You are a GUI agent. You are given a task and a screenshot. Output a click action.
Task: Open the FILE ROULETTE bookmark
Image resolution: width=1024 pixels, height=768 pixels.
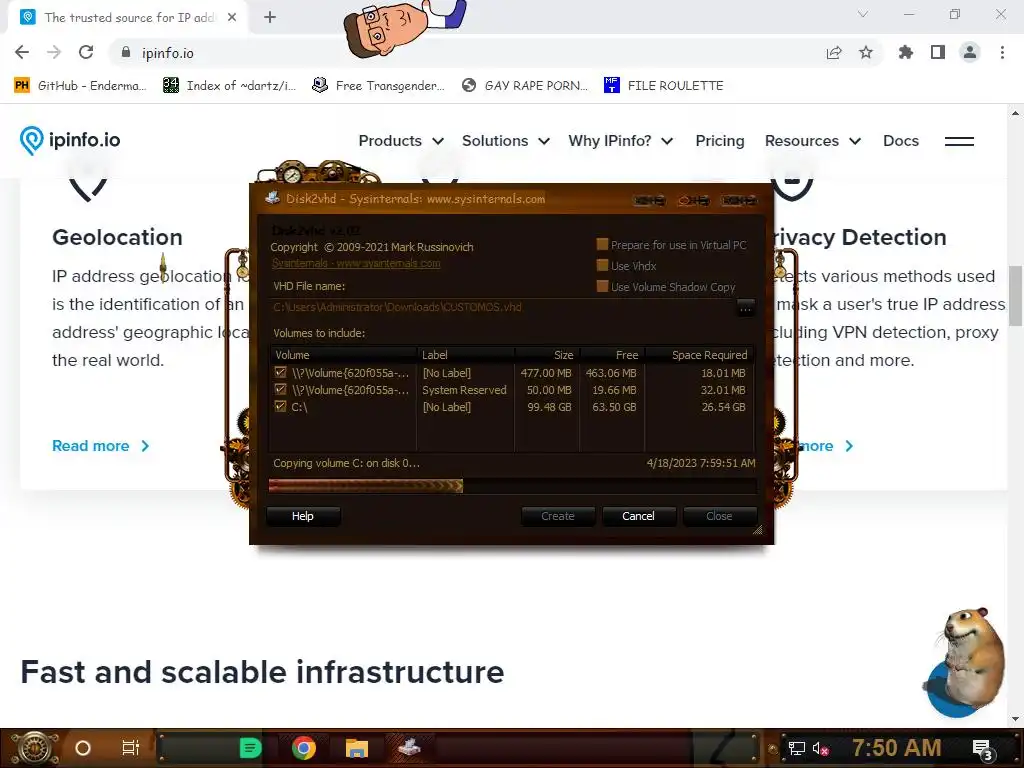(664, 86)
